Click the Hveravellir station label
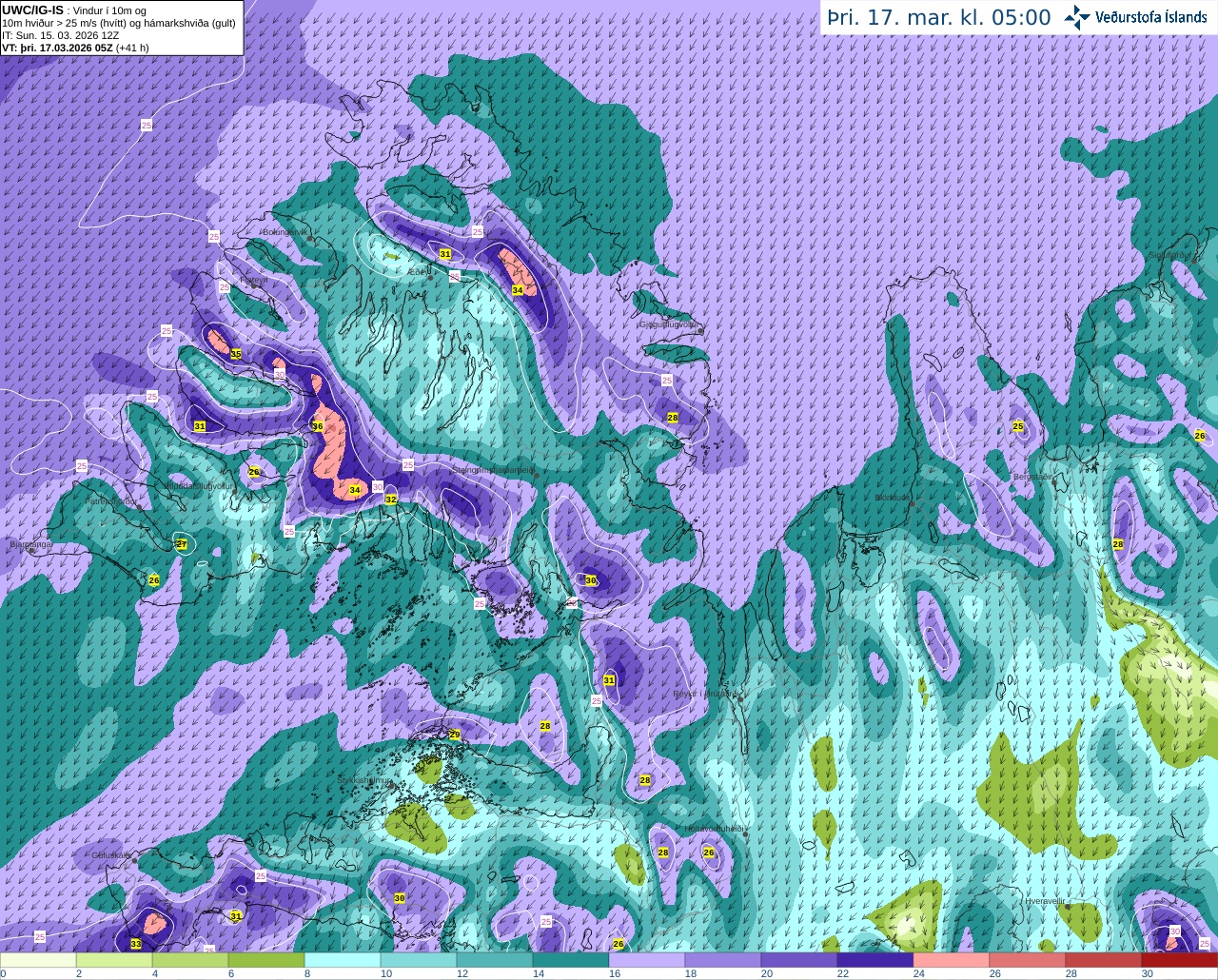Image resolution: width=1218 pixels, height=980 pixels. click(1044, 900)
